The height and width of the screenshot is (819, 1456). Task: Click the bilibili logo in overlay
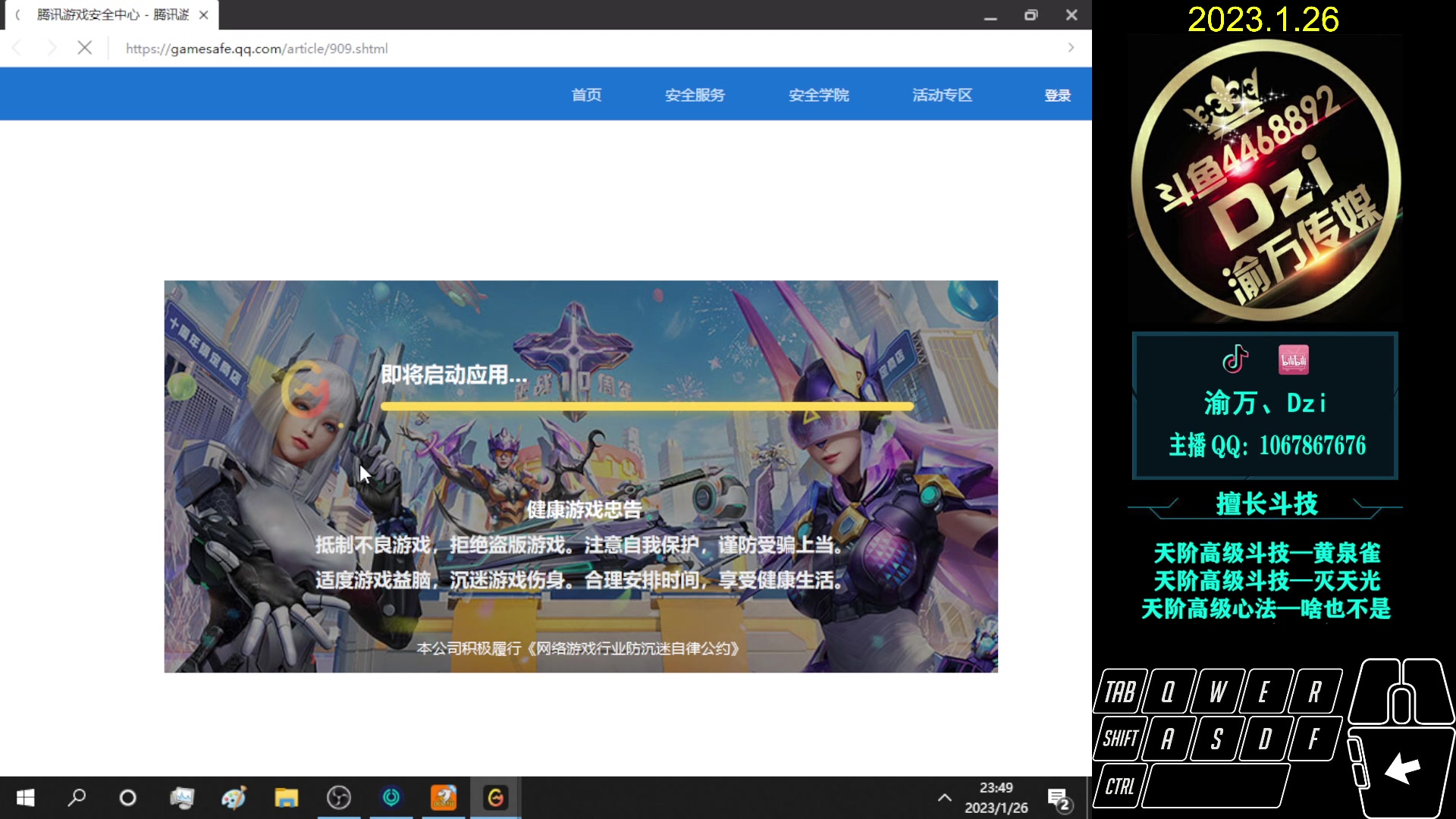point(1293,360)
